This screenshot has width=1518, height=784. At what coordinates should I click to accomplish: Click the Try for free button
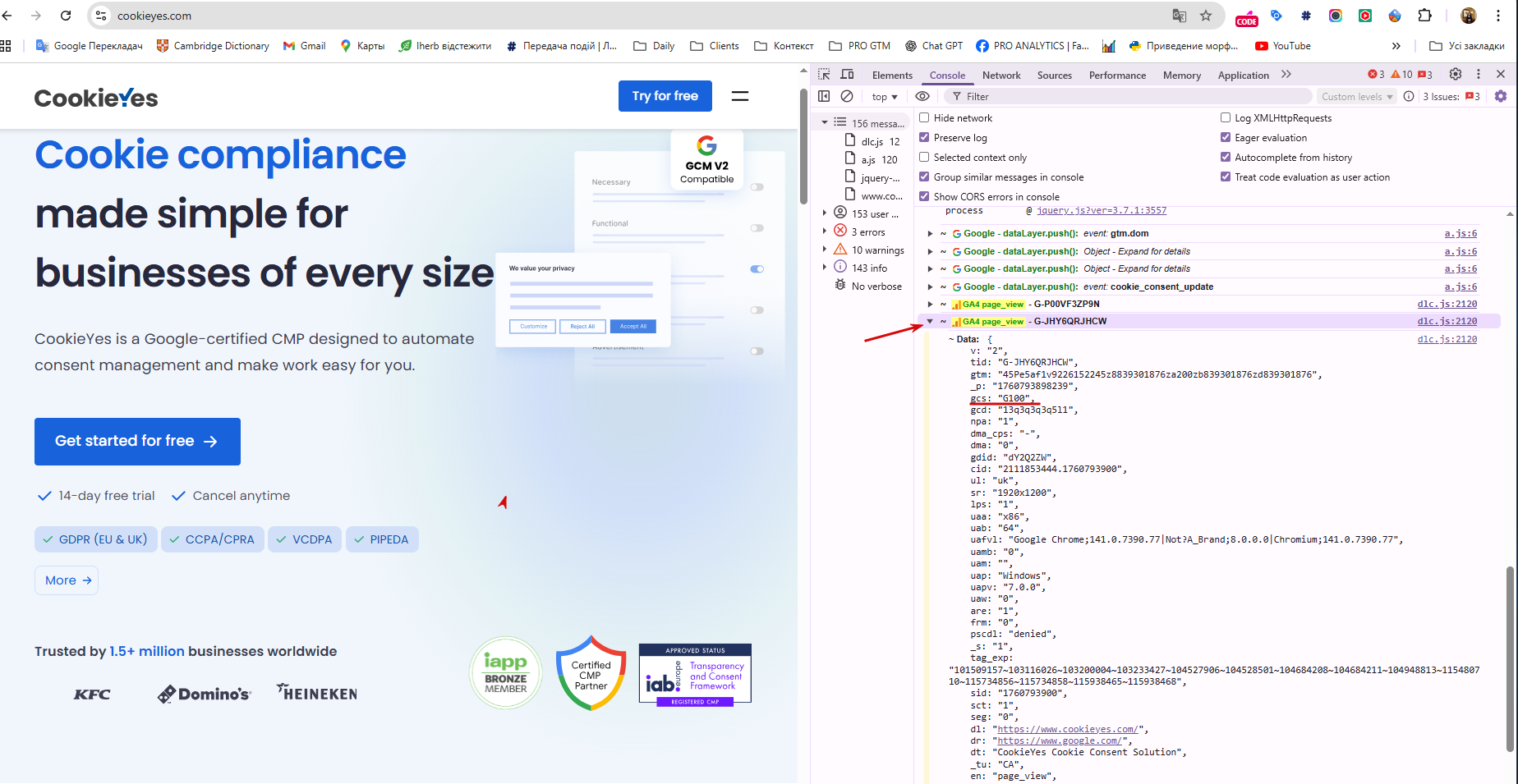(665, 96)
